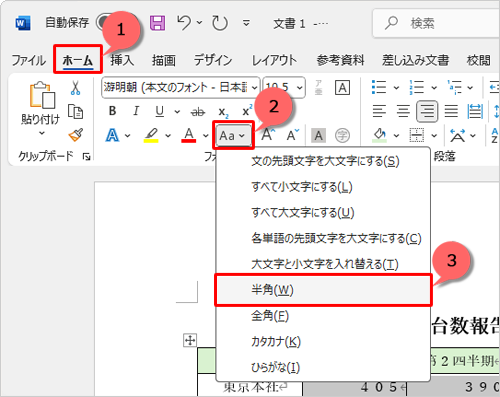
Task: Open the デザイン tab
Action: [x=213, y=60]
